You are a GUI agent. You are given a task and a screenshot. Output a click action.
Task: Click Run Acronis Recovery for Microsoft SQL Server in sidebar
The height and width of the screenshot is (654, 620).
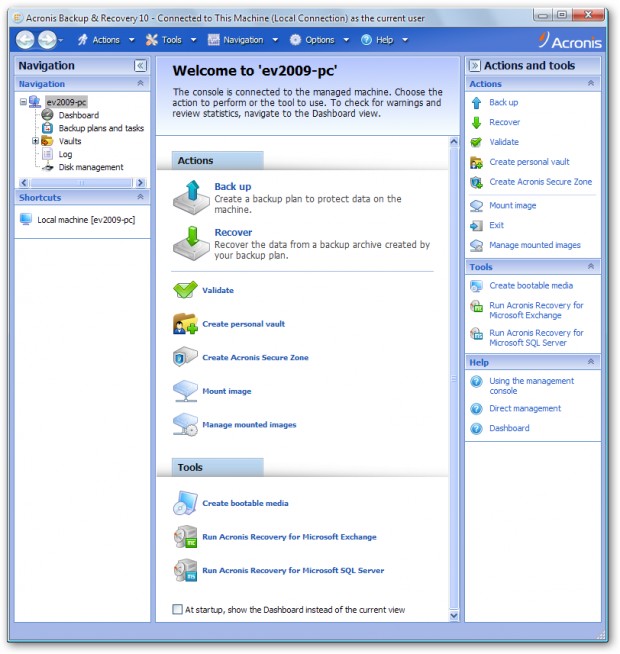coord(536,338)
